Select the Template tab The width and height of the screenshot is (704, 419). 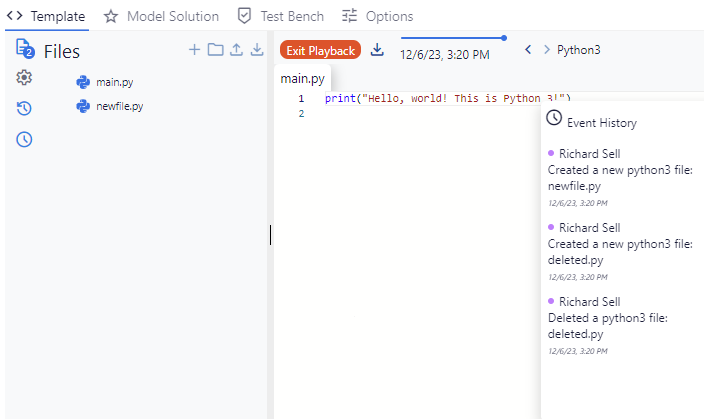46,16
